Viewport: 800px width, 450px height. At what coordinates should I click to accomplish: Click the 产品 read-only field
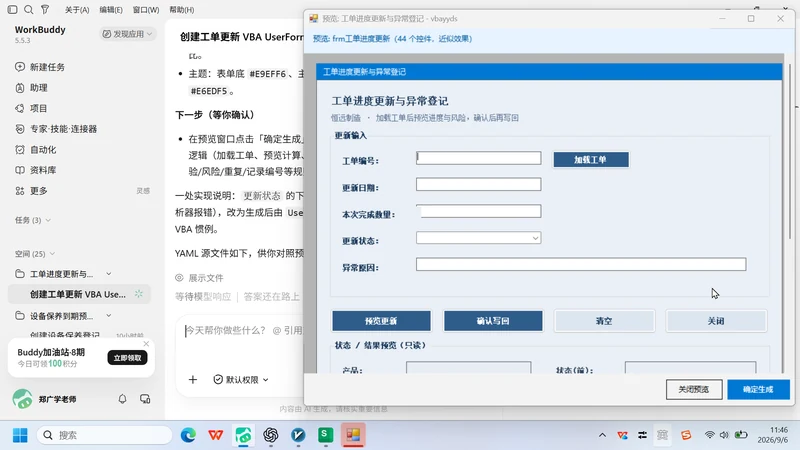(468, 368)
